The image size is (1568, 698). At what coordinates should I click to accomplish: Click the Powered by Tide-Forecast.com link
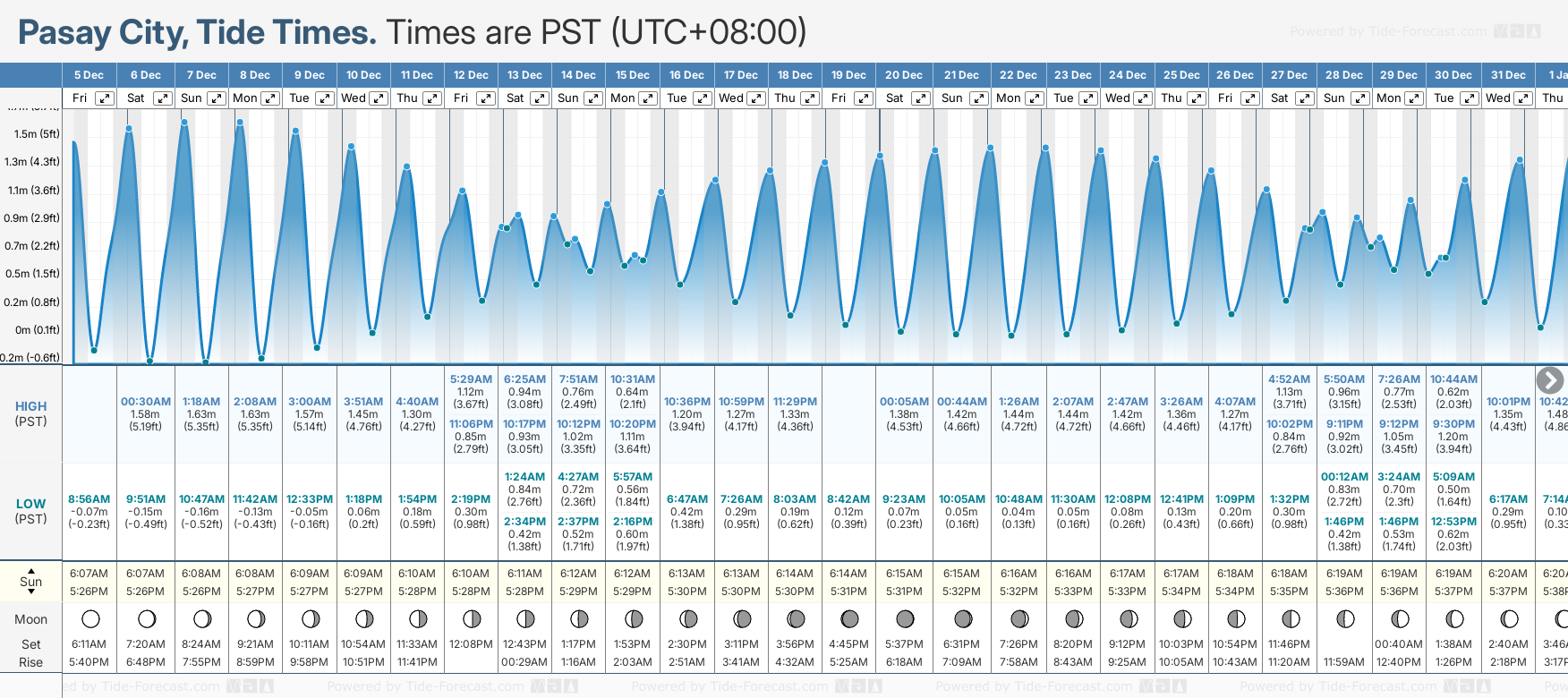[1388, 32]
